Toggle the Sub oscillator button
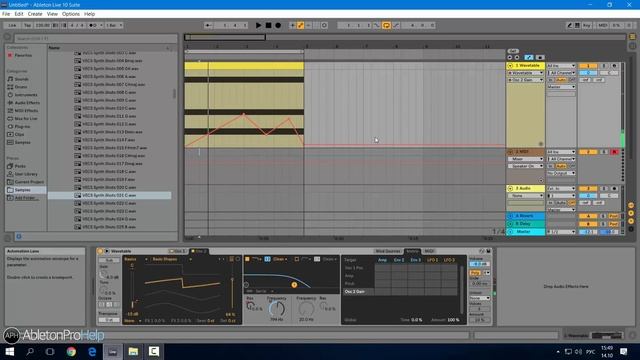Image resolution: width=640 pixels, height=360 pixels. [109, 260]
